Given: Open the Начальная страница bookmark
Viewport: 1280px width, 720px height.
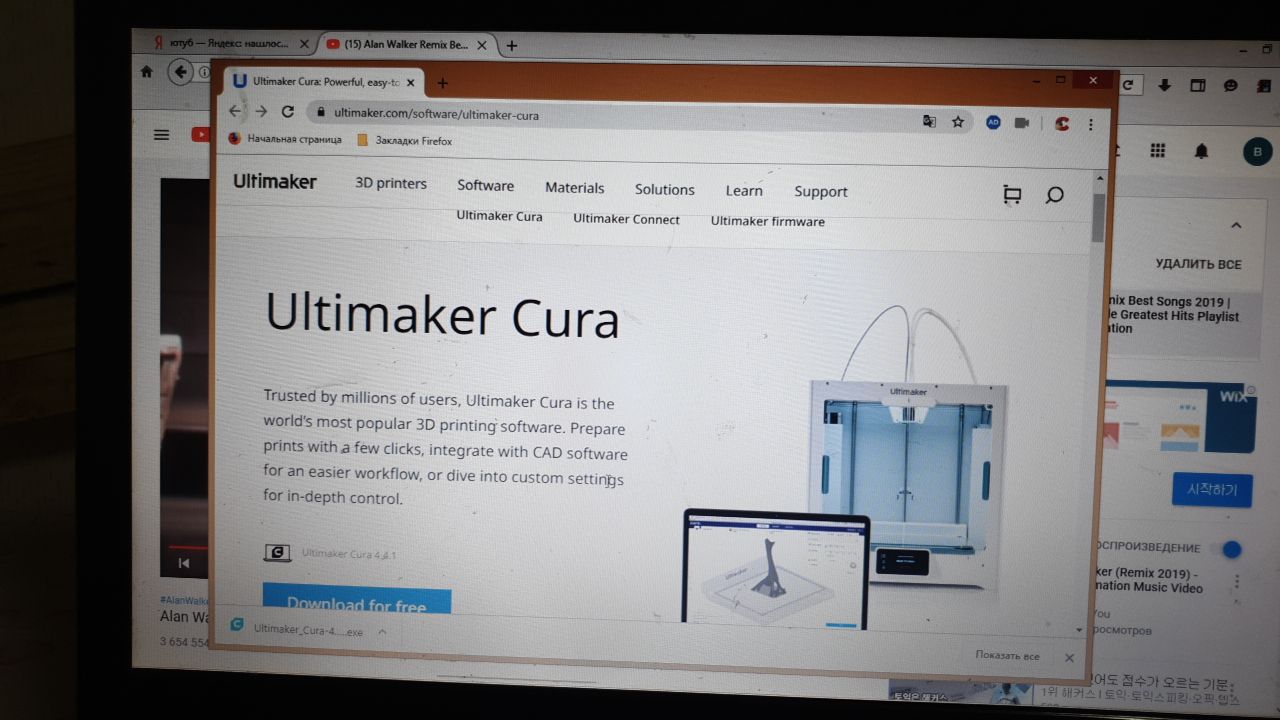Looking at the screenshot, I should 285,139.
